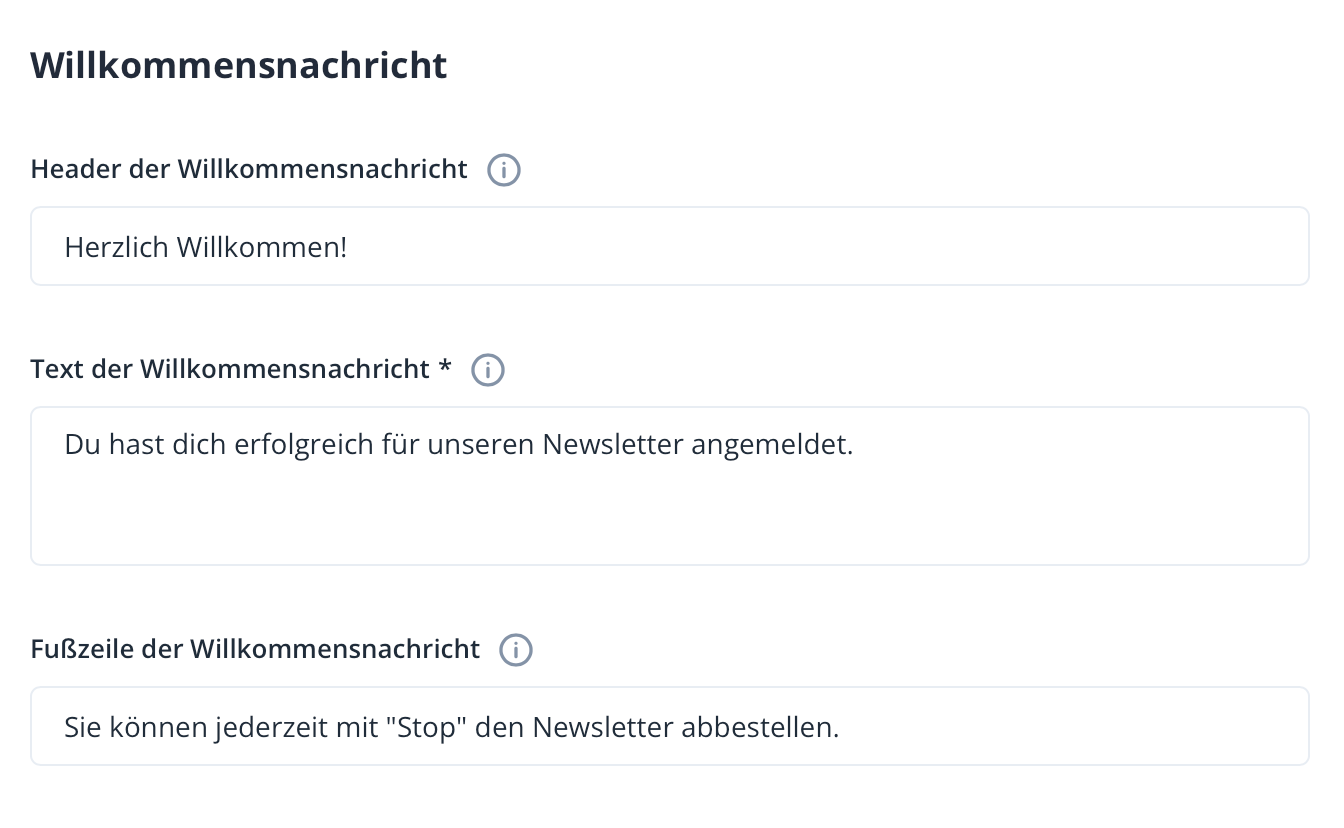Screen dimensions: 1344x828
Task: Click the 'Header der Willkommensnachricht' label
Action: click(249, 169)
